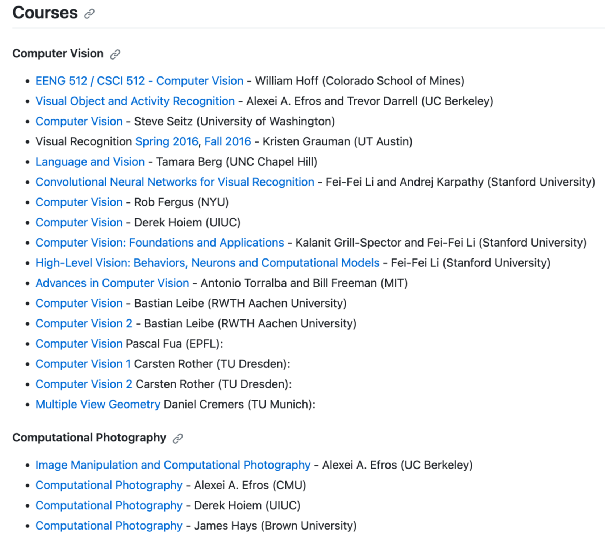Open Rob Fergus's Computer Vision course link

coord(79,202)
